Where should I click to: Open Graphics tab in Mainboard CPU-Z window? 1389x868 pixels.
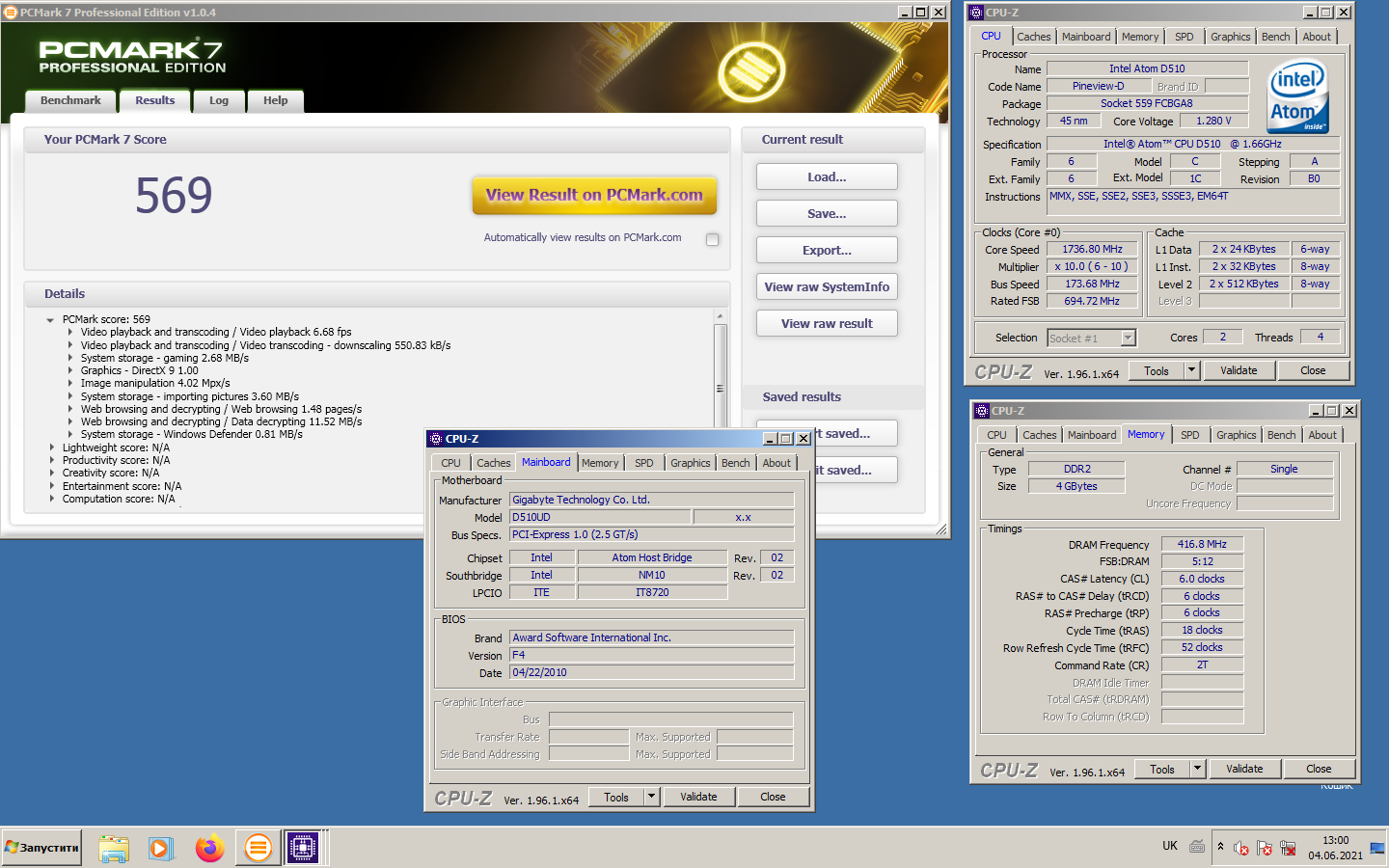691,463
